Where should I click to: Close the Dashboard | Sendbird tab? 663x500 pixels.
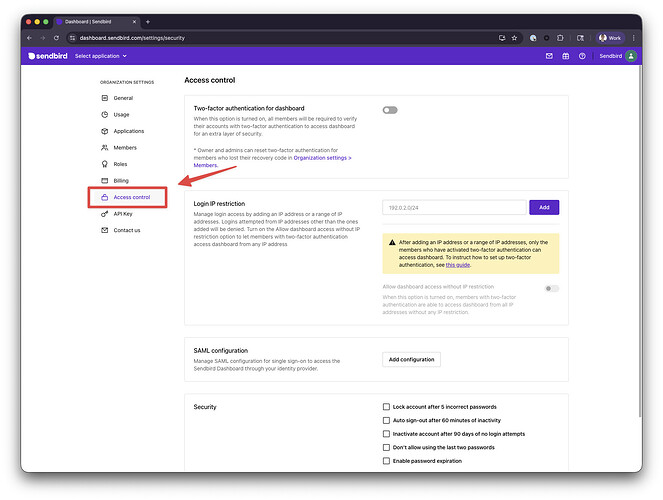click(134, 22)
